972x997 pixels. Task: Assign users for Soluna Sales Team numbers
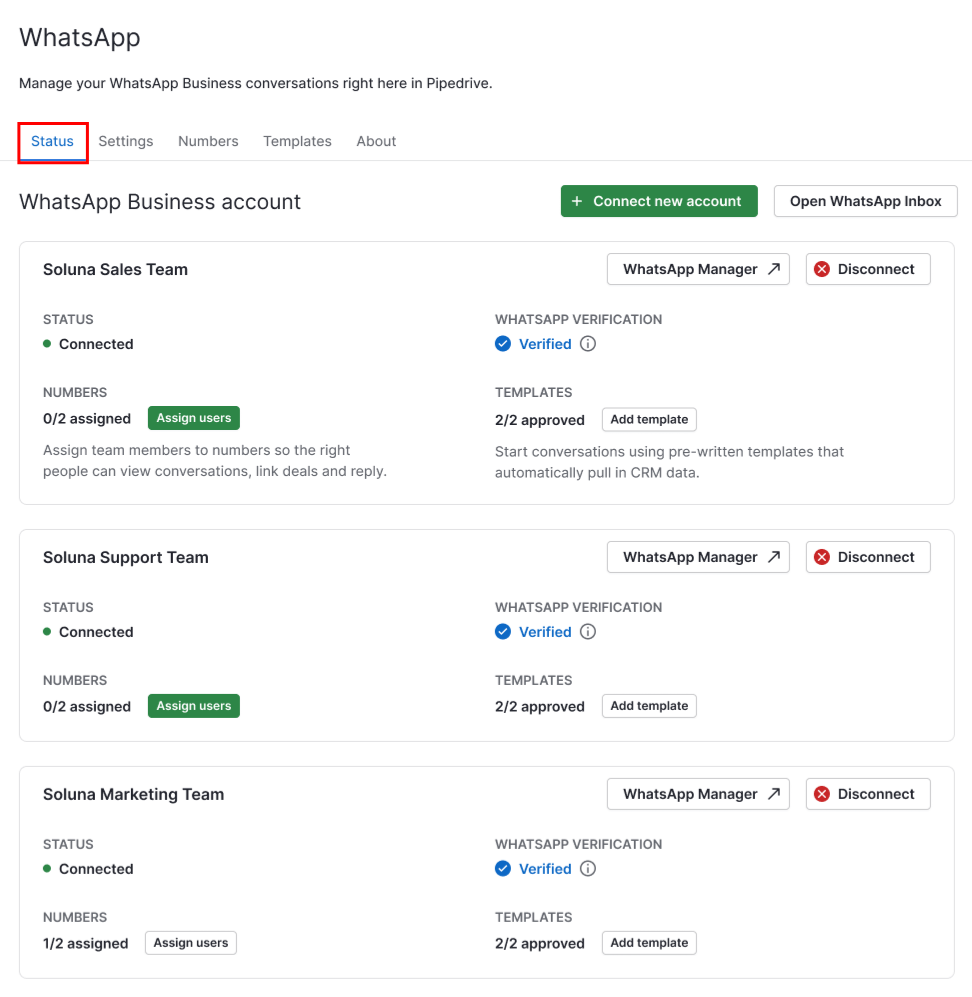194,418
